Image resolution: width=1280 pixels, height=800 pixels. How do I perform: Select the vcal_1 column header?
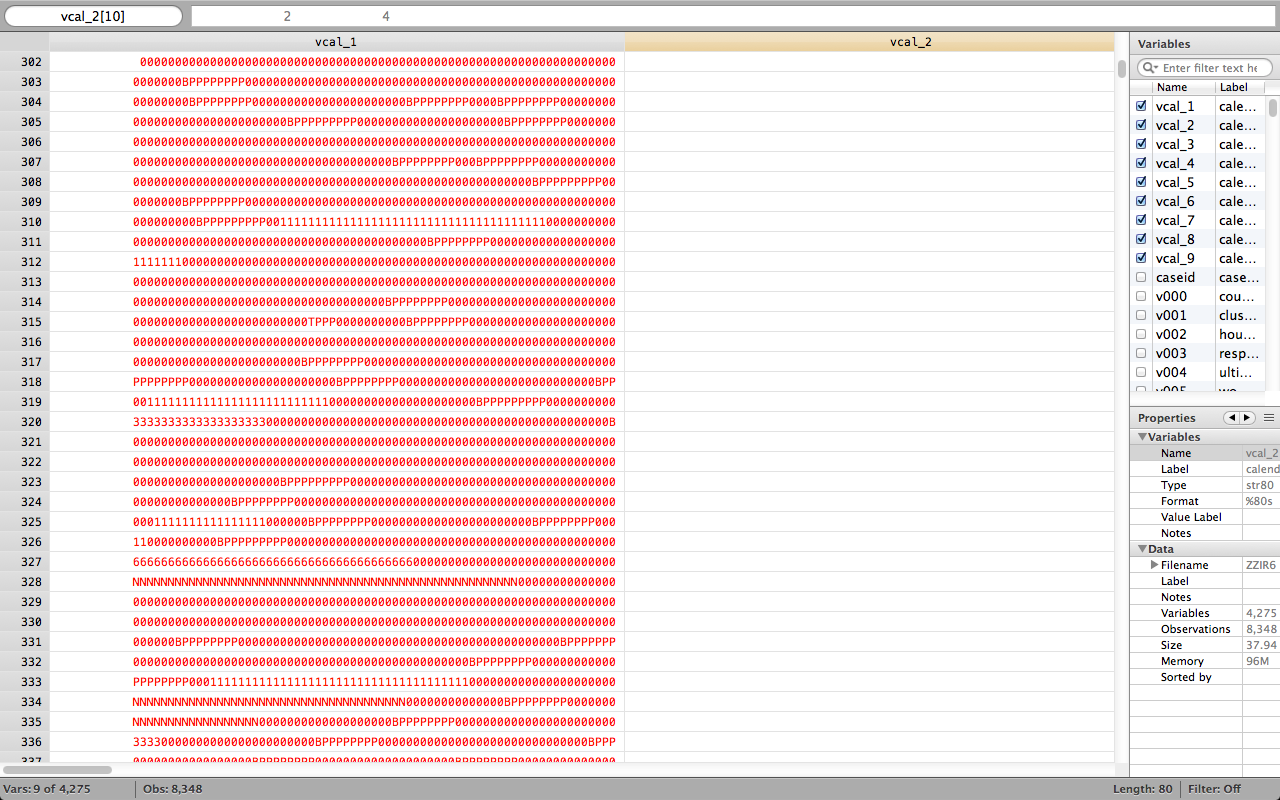pyautogui.click(x=336, y=42)
